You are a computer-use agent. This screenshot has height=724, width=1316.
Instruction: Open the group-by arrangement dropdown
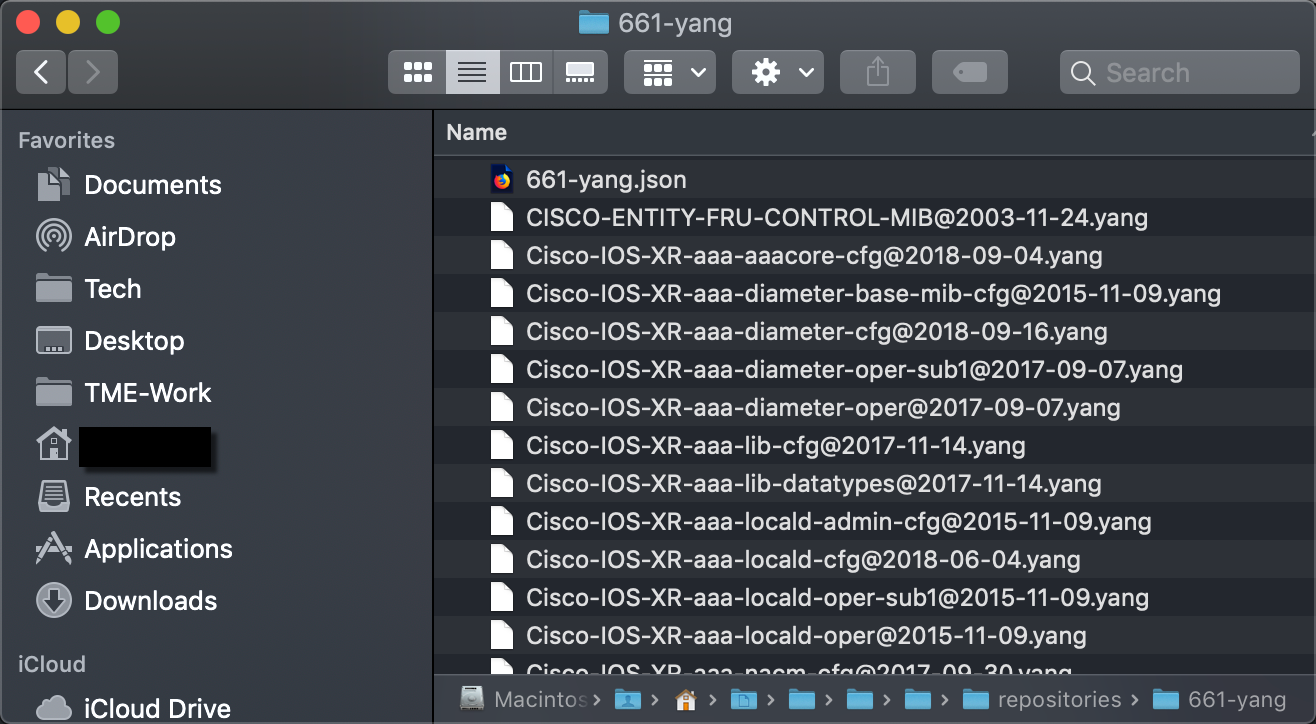(670, 72)
